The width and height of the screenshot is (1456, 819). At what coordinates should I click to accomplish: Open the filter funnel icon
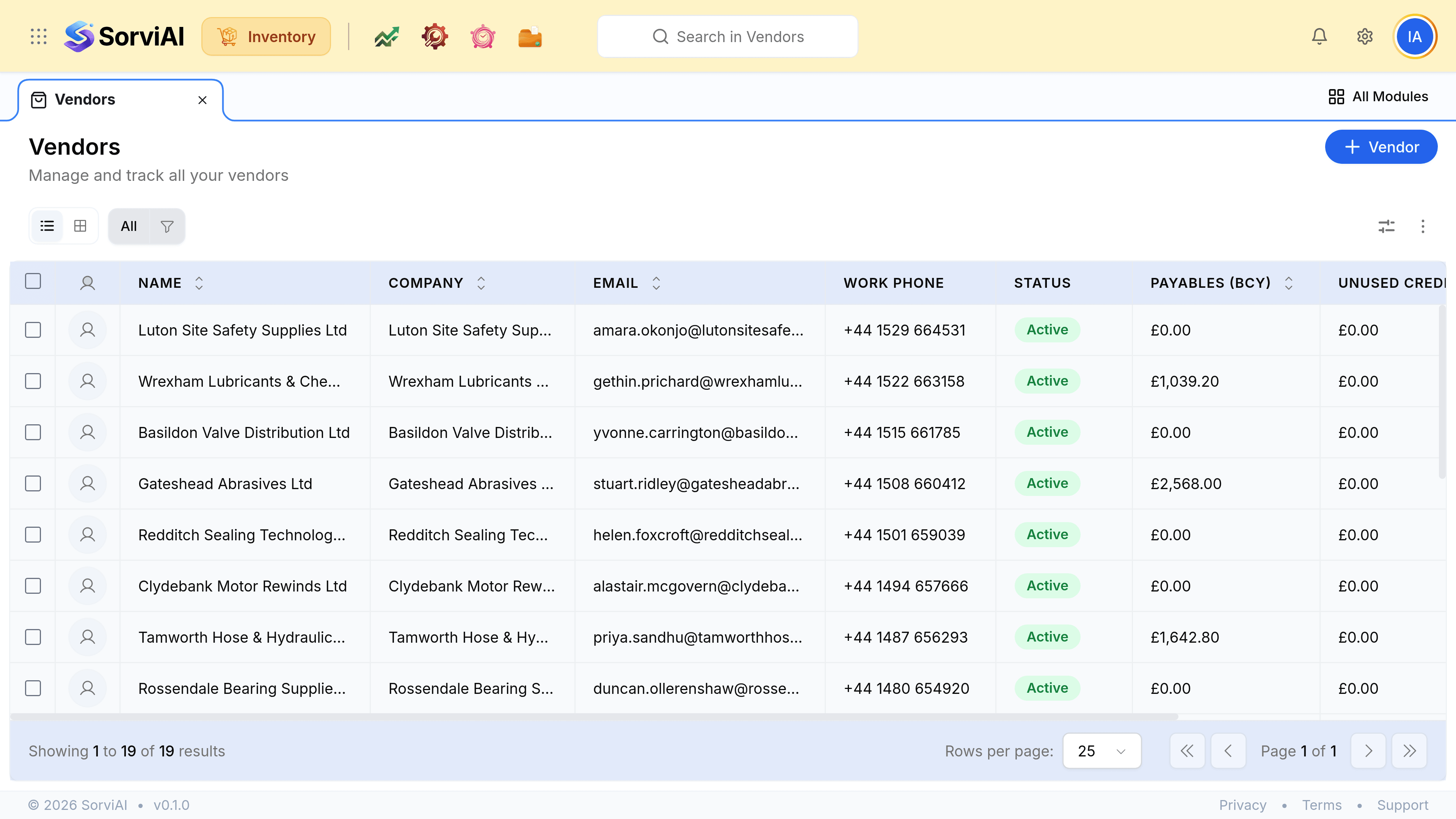point(167,226)
